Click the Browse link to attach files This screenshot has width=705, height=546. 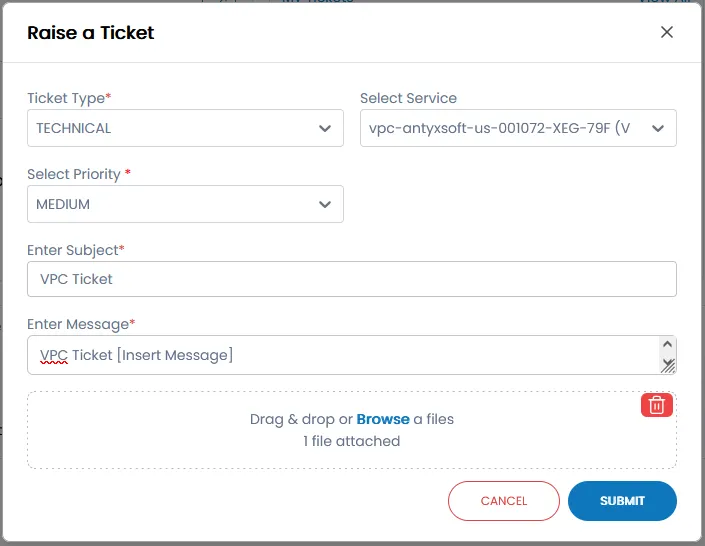(383, 419)
